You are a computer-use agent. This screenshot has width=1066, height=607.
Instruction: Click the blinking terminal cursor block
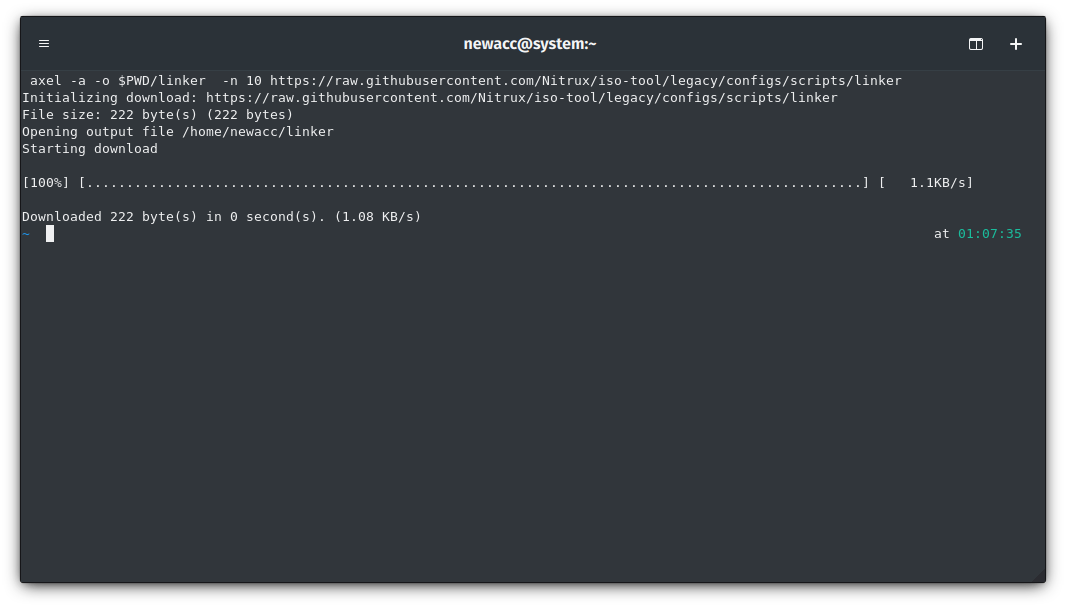click(48, 233)
